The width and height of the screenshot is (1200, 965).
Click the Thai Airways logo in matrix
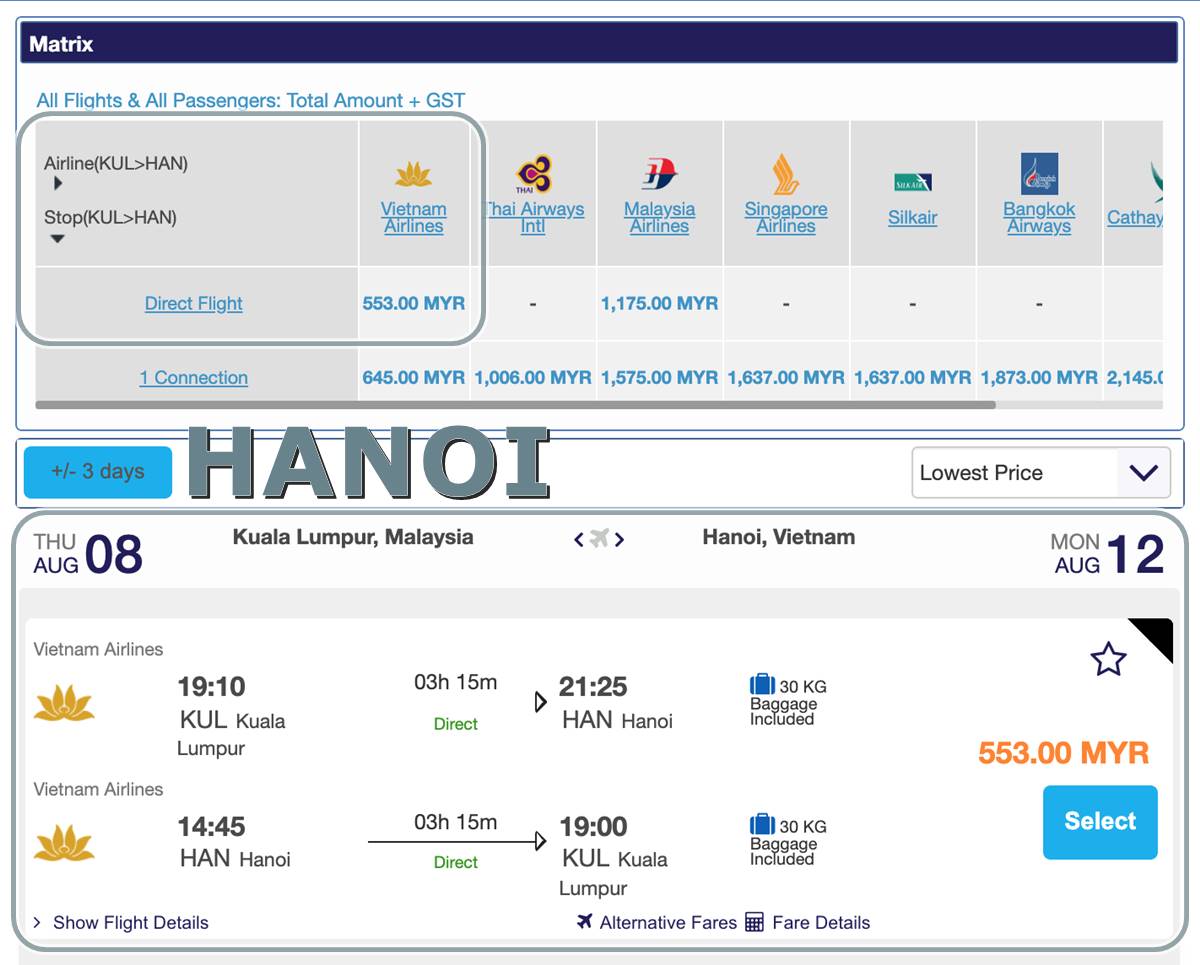[x=535, y=174]
